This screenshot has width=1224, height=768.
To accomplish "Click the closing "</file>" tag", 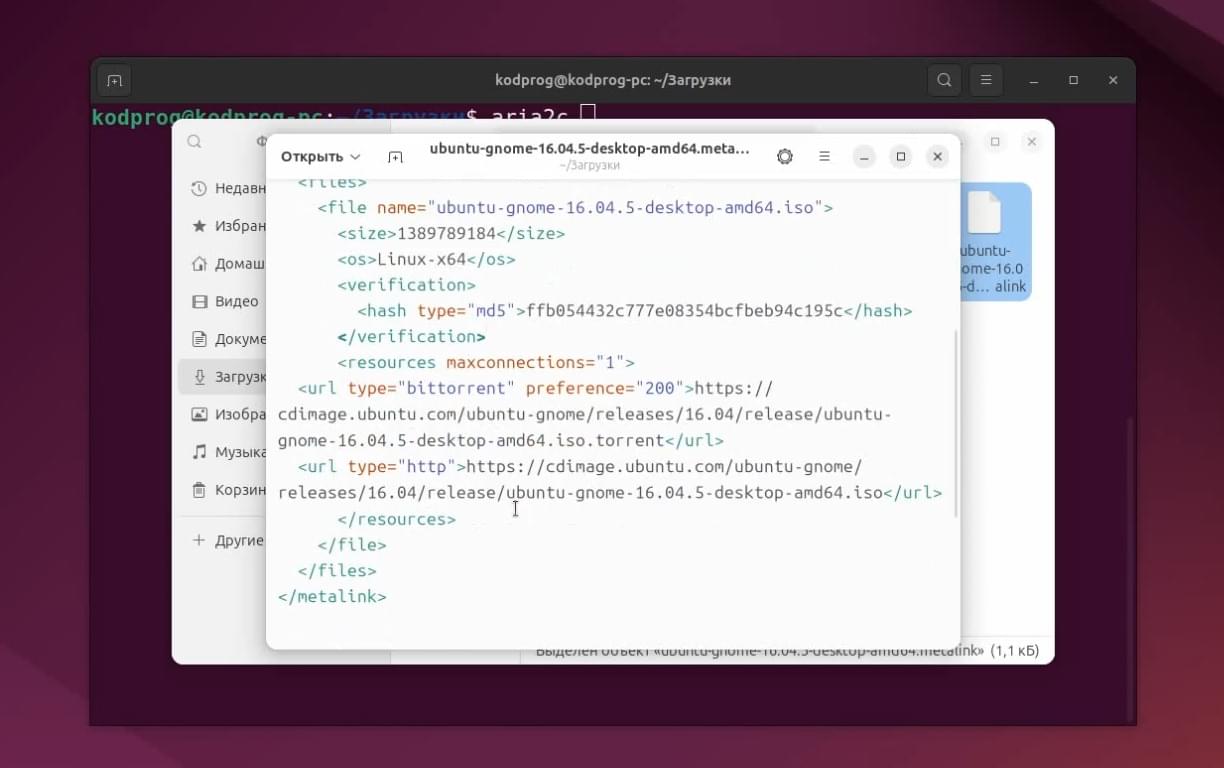I will click(352, 545).
